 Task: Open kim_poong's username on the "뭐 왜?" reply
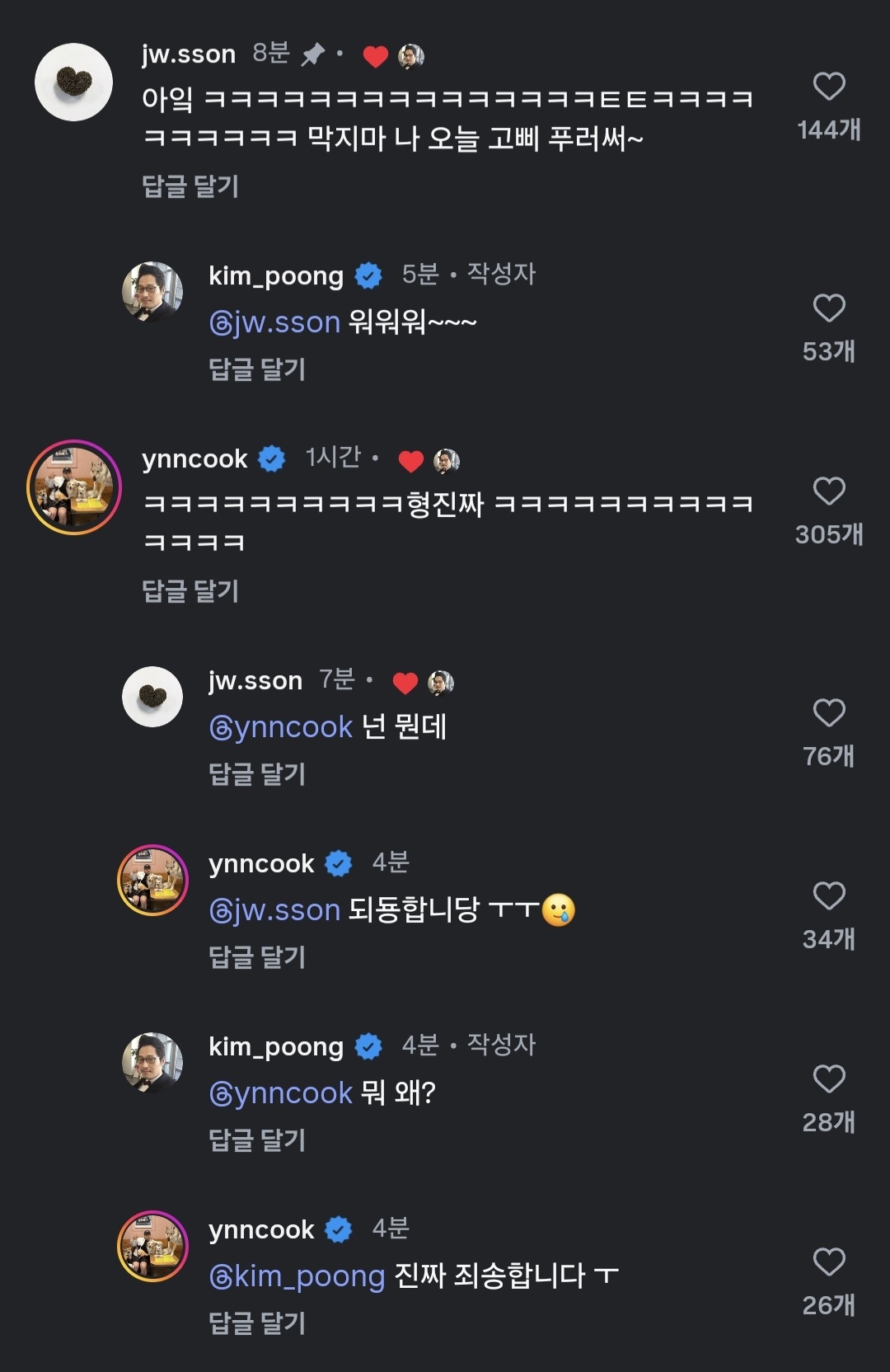[x=276, y=1046]
